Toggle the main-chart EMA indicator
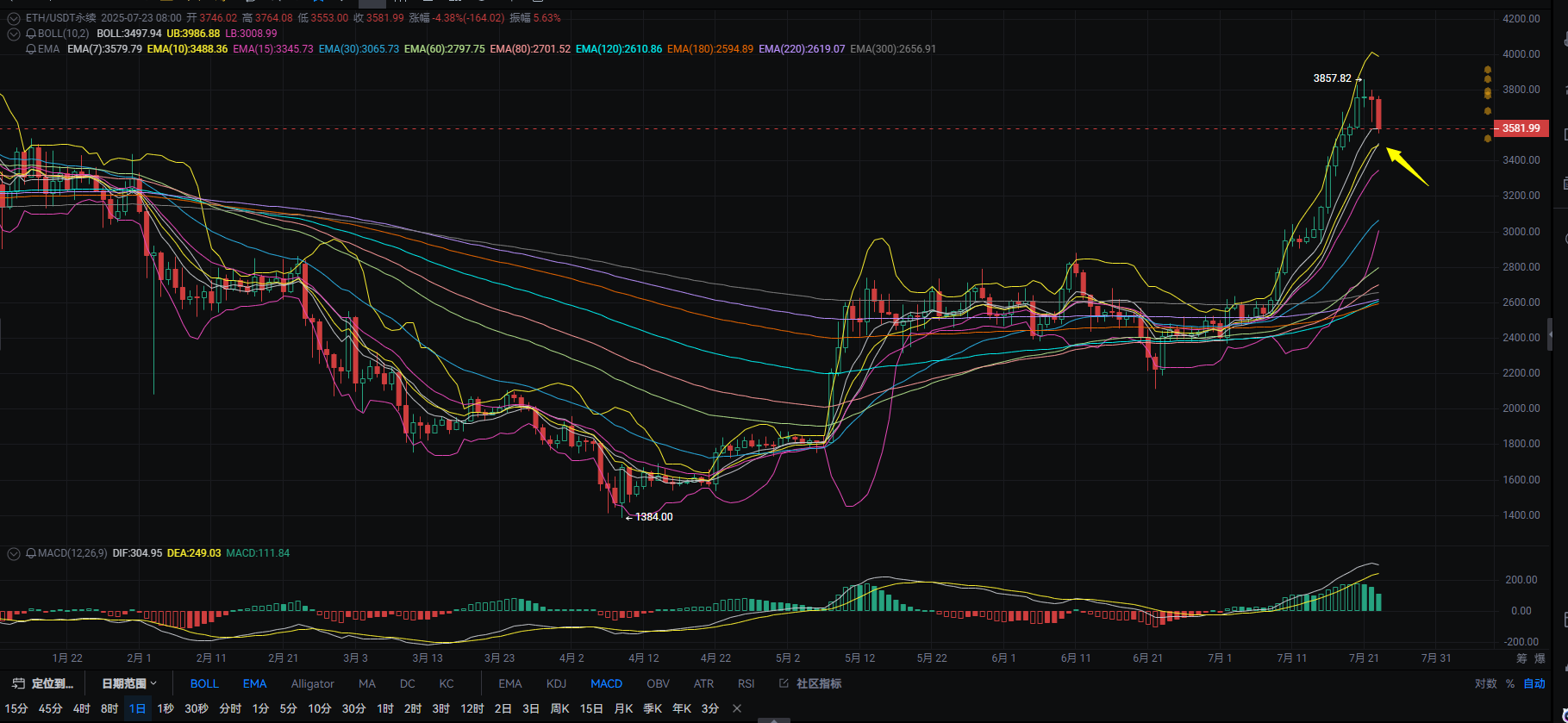This screenshot has height=723, width=1568. pos(254,683)
